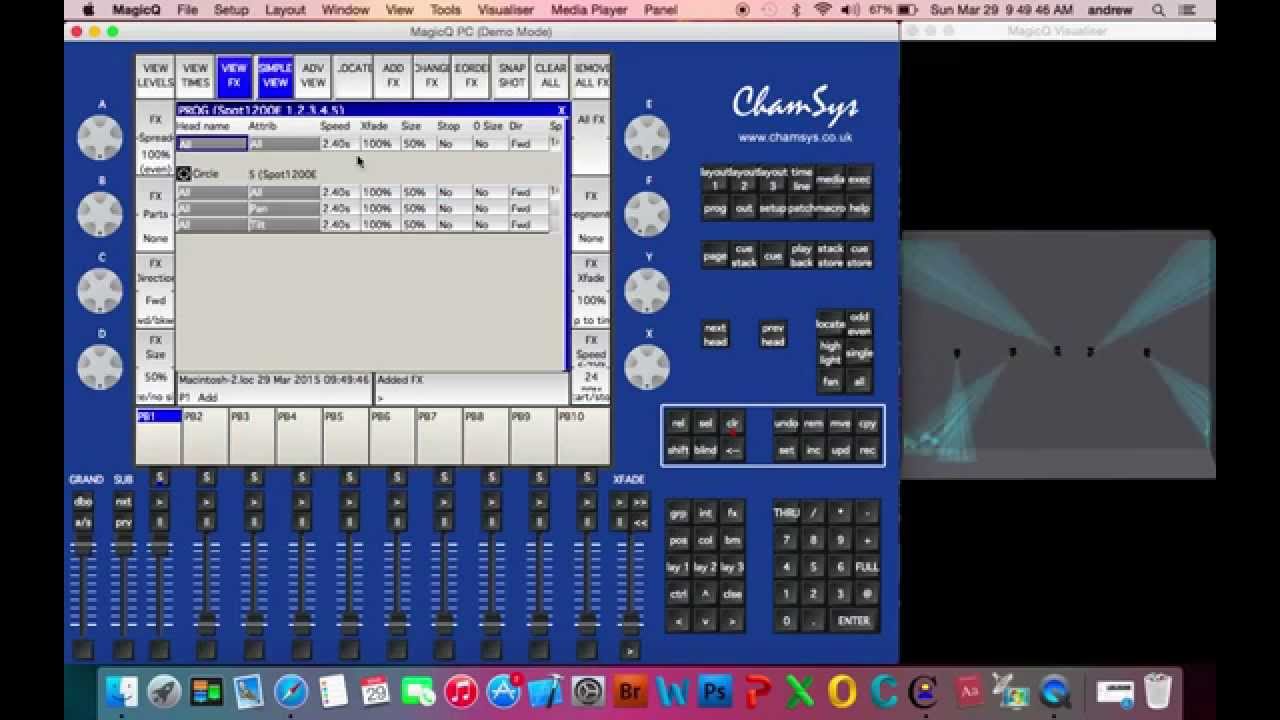
Task: Click encoder wheel B on the left
Action: pos(100,213)
